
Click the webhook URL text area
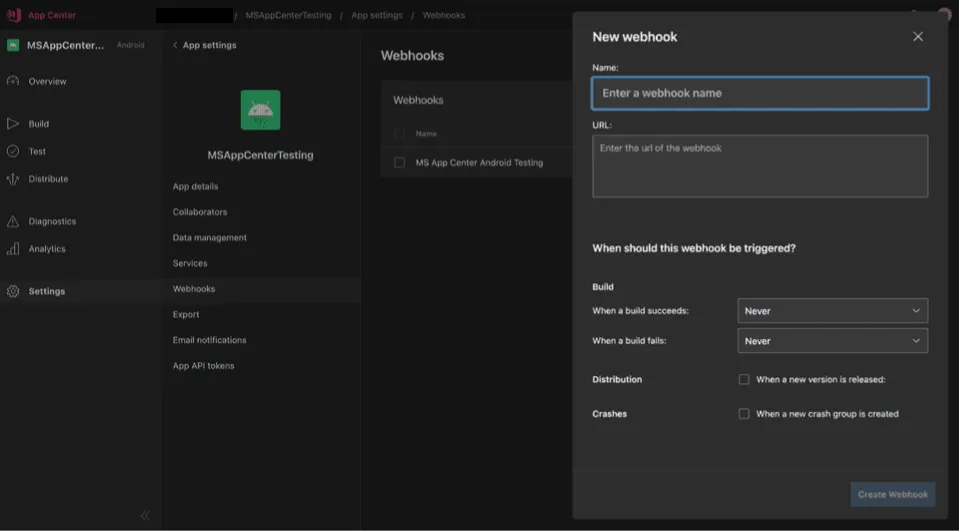pos(760,166)
